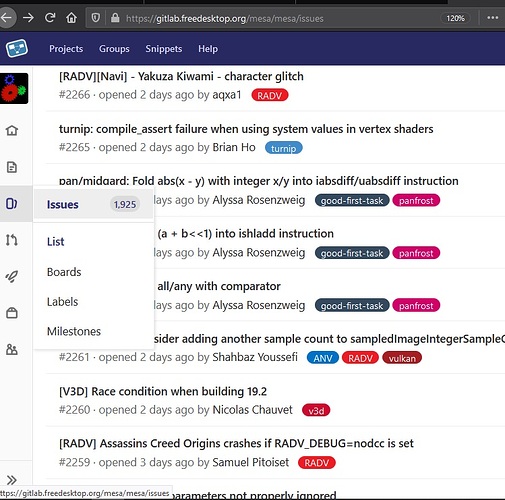Filter by RADV label on issue #2266

click(270, 95)
